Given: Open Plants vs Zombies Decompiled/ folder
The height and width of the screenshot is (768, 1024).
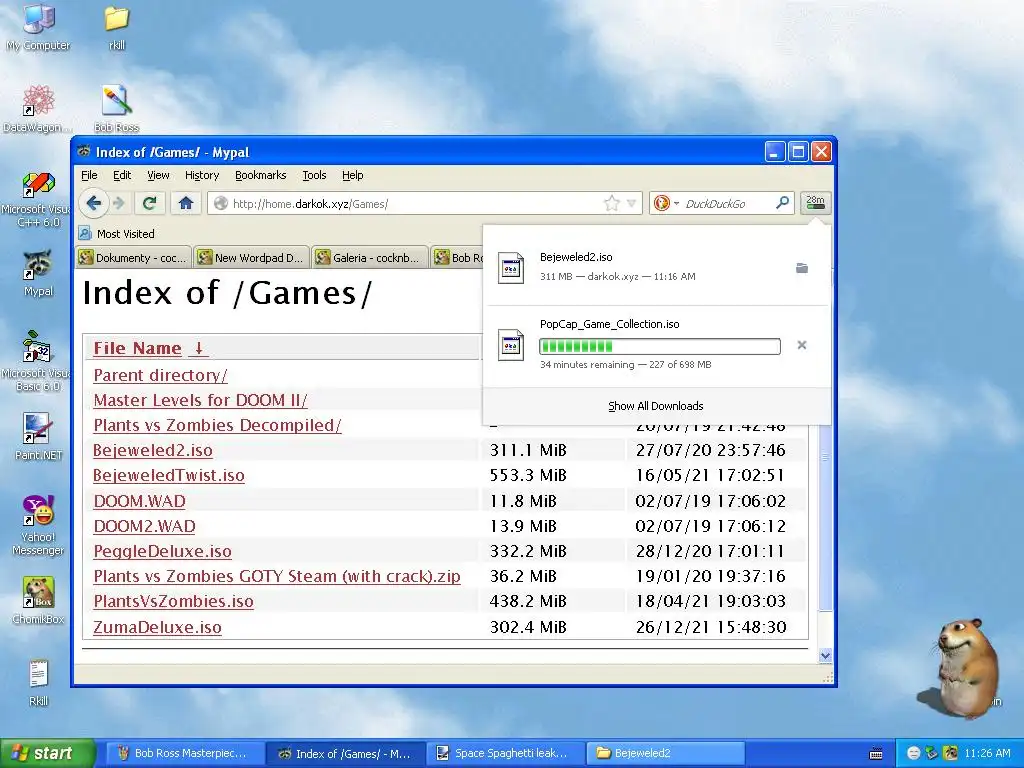Looking at the screenshot, I should (217, 425).
